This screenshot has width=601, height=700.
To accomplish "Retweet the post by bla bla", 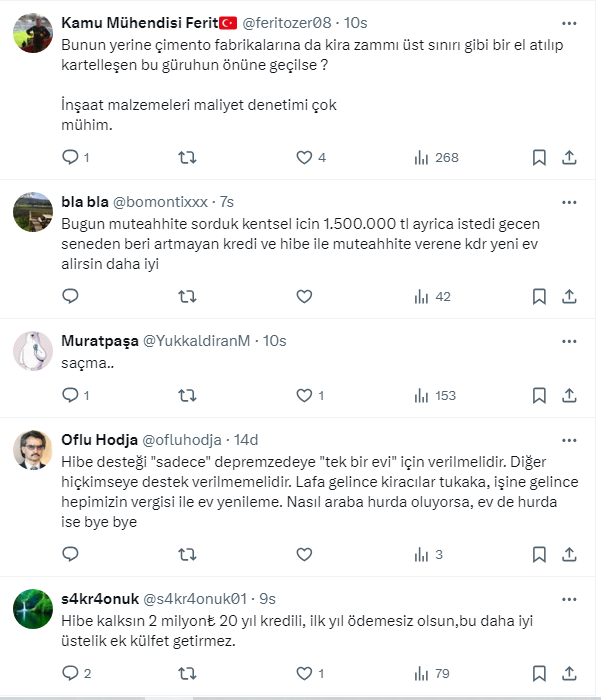I will point(186,296).
